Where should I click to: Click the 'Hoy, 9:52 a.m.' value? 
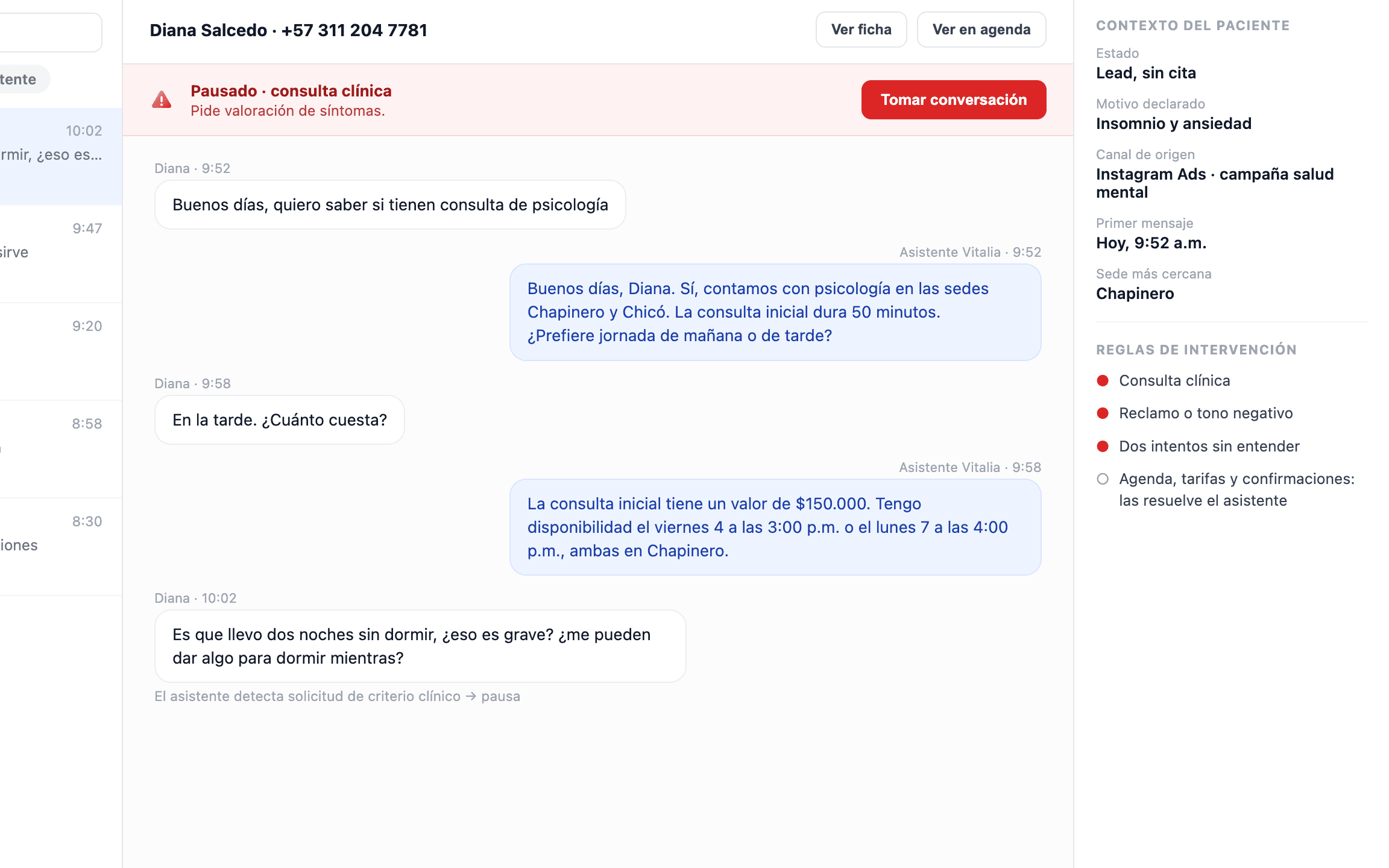pos(1151,243)
